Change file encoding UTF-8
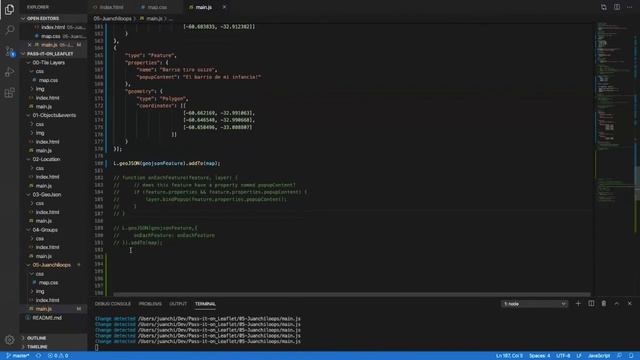 (x=563, y=356)
